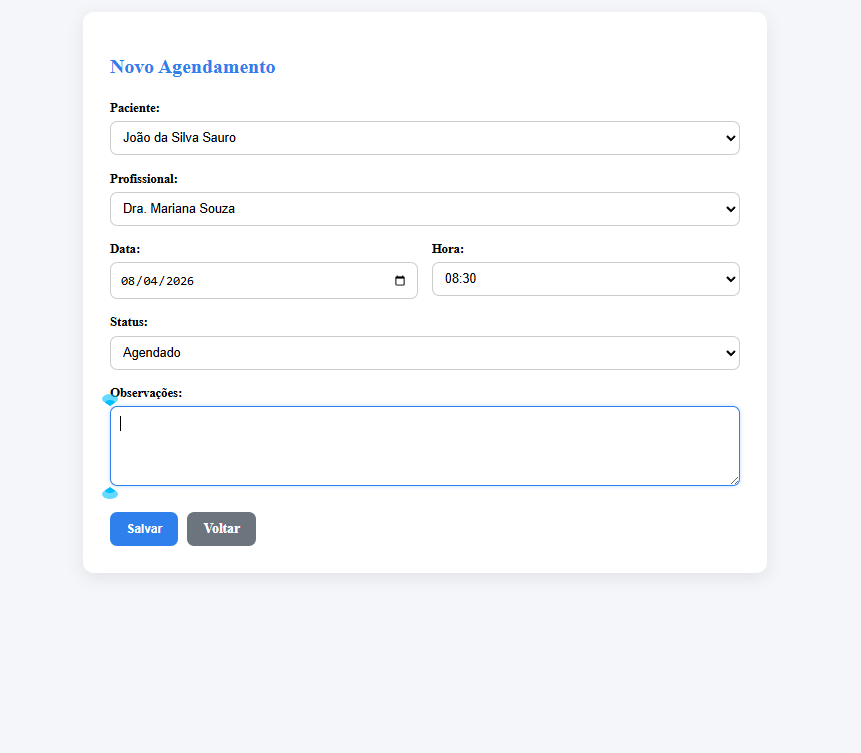Click the "Paciente:" field label
861x753 pixels.
point(135,108)
